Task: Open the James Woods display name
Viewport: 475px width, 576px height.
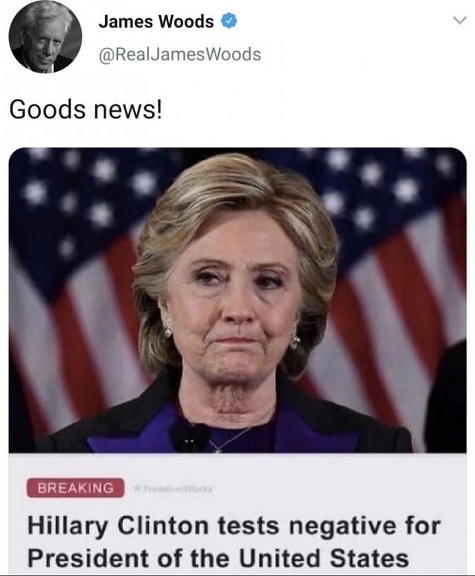Action: [x=156, y=22]
